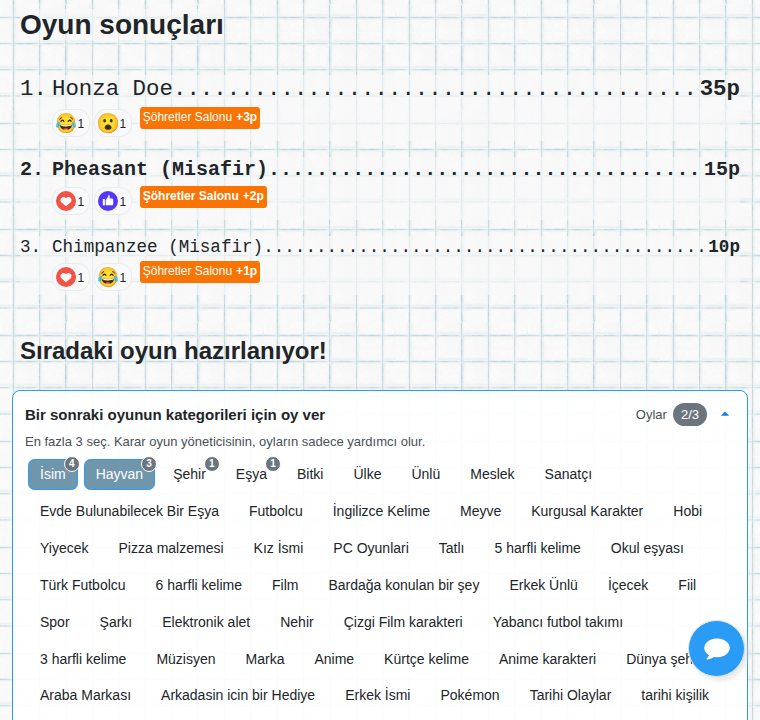The image size is (760, 720).
Task: Vote for the Nehir category
Action: tap(297, 622)
